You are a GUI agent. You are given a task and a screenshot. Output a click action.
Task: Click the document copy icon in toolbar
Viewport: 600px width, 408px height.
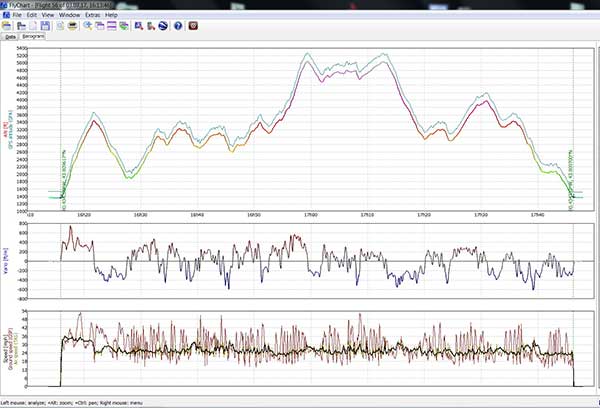point(59,26)
